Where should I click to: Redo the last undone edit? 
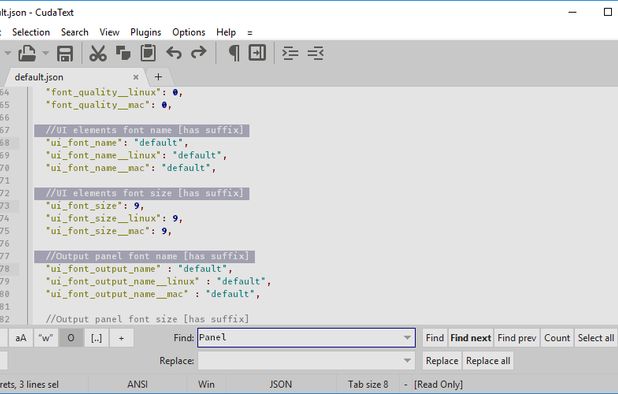(x=199, y=52)
